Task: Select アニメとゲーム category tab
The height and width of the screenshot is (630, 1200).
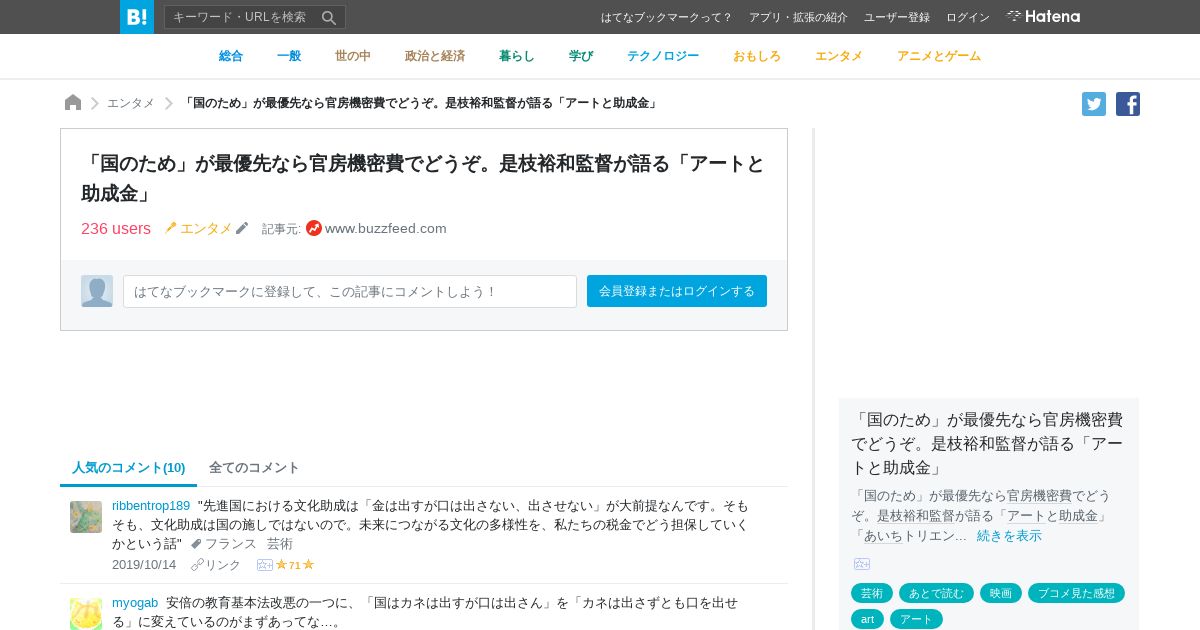Action: (x=939, y=56)
